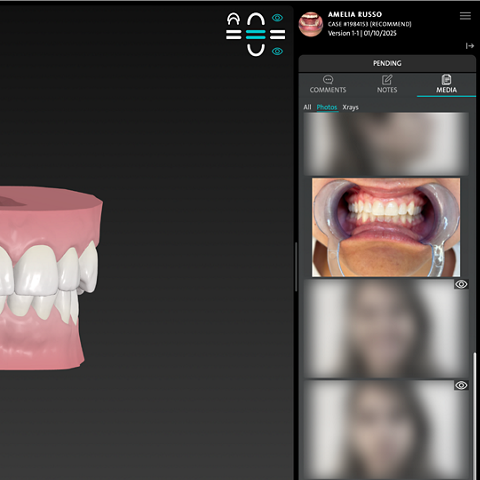Open the Notes tab

click(387, 84)
